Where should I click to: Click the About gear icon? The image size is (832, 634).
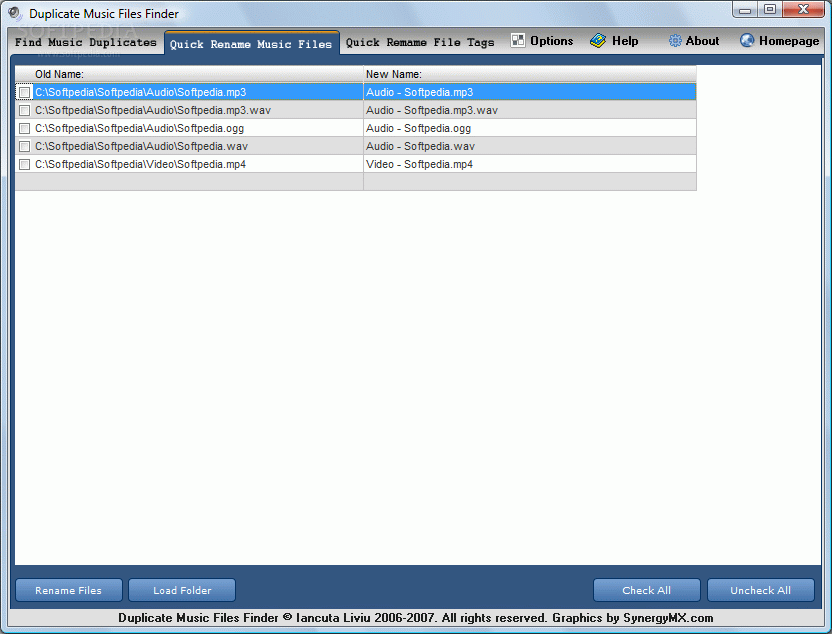[674, 41]
